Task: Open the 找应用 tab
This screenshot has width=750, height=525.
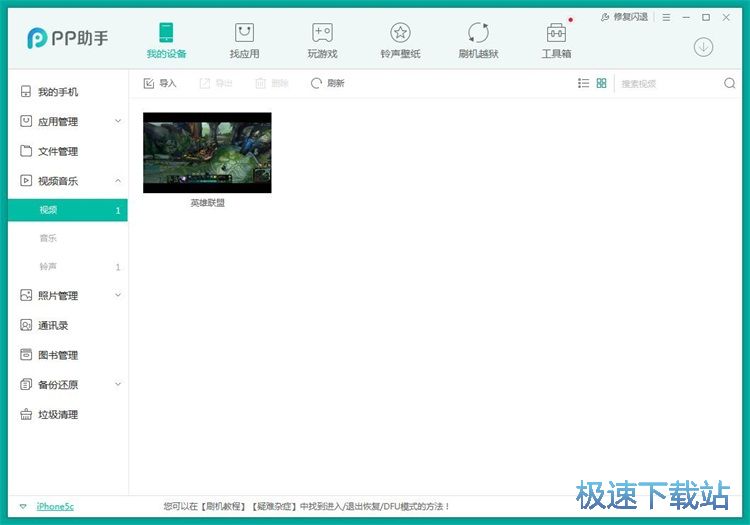Action: [244, 41]
